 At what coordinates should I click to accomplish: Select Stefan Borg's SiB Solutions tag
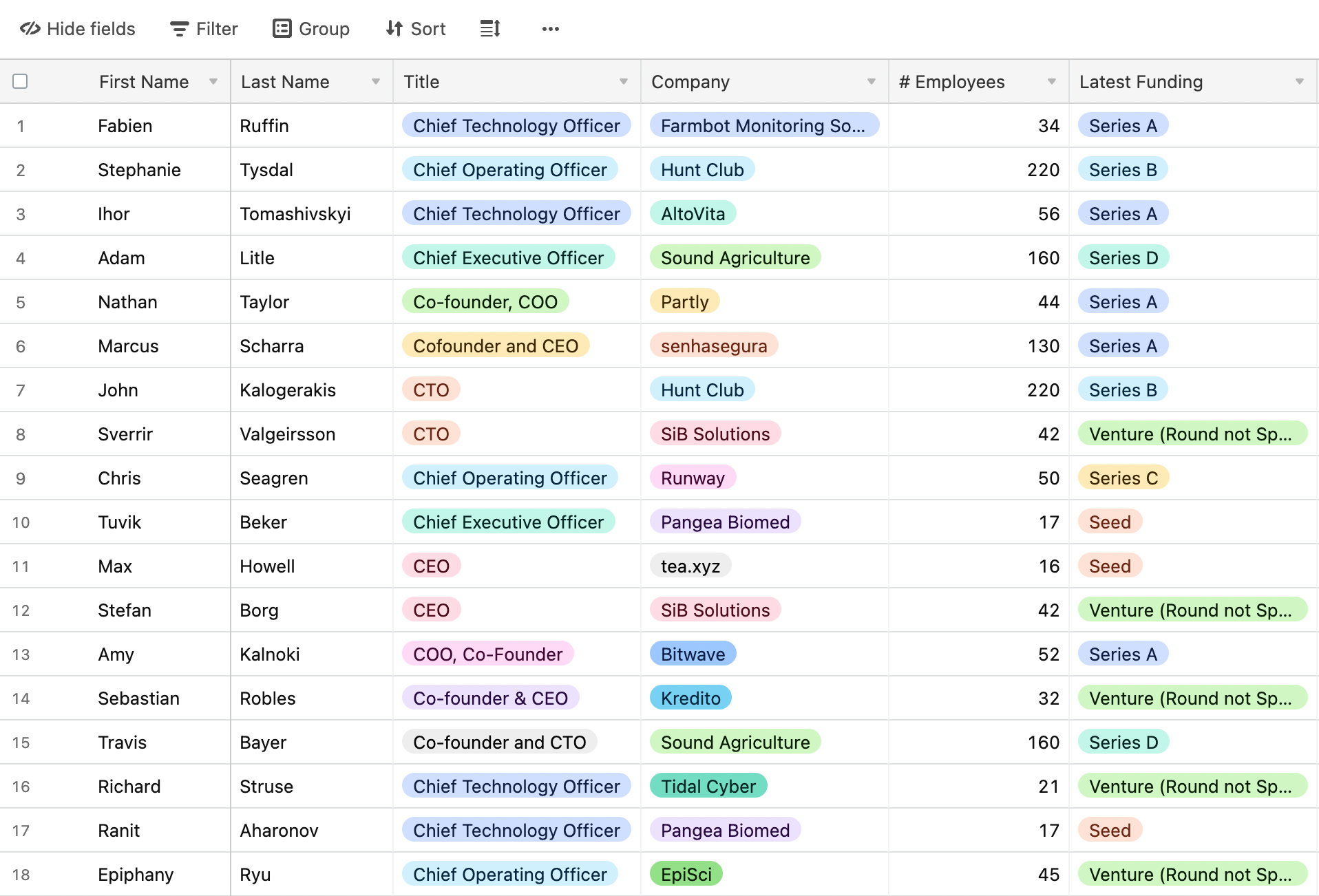coord(715,610)
